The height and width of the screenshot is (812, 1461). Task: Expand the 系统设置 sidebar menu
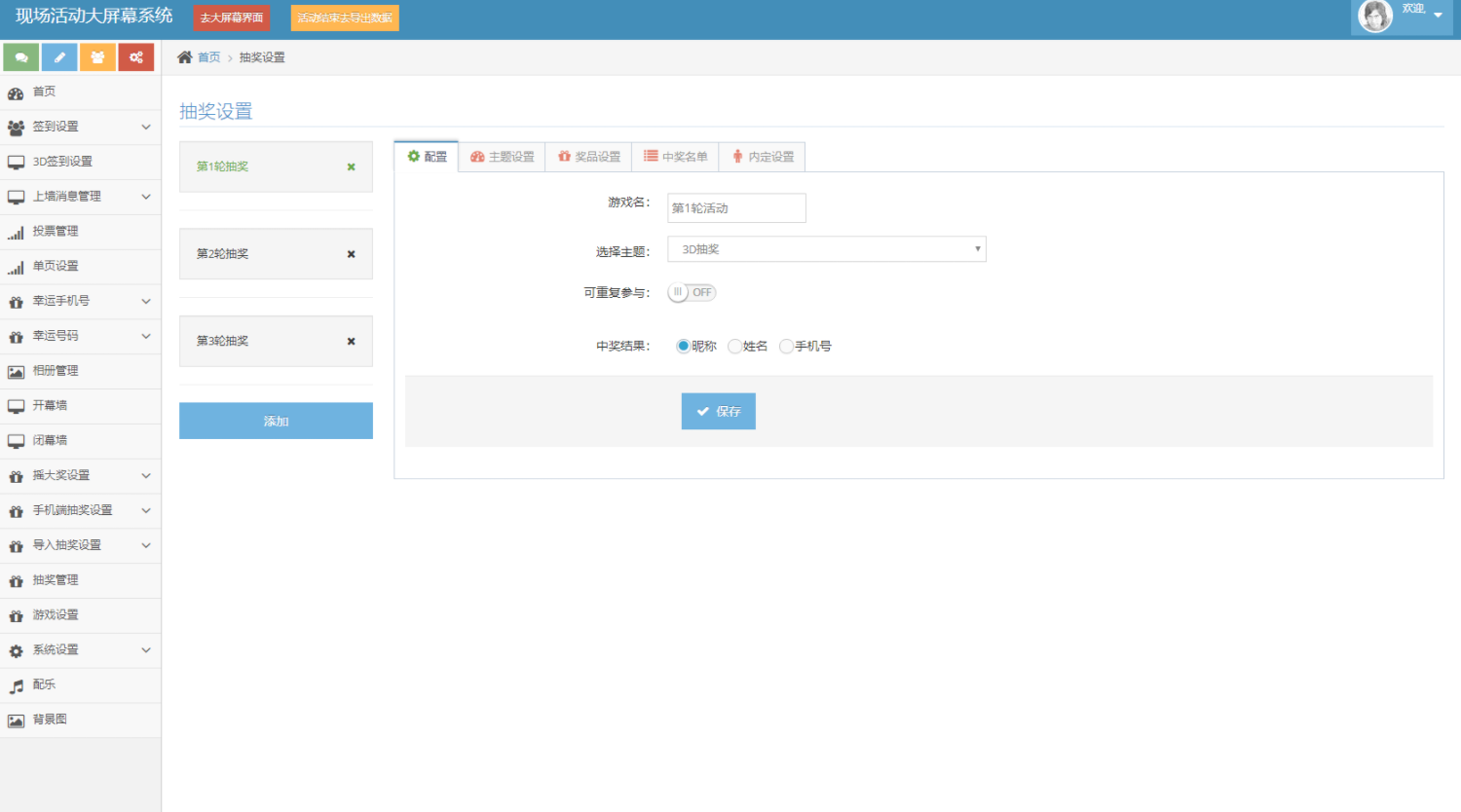coord(80,649)
